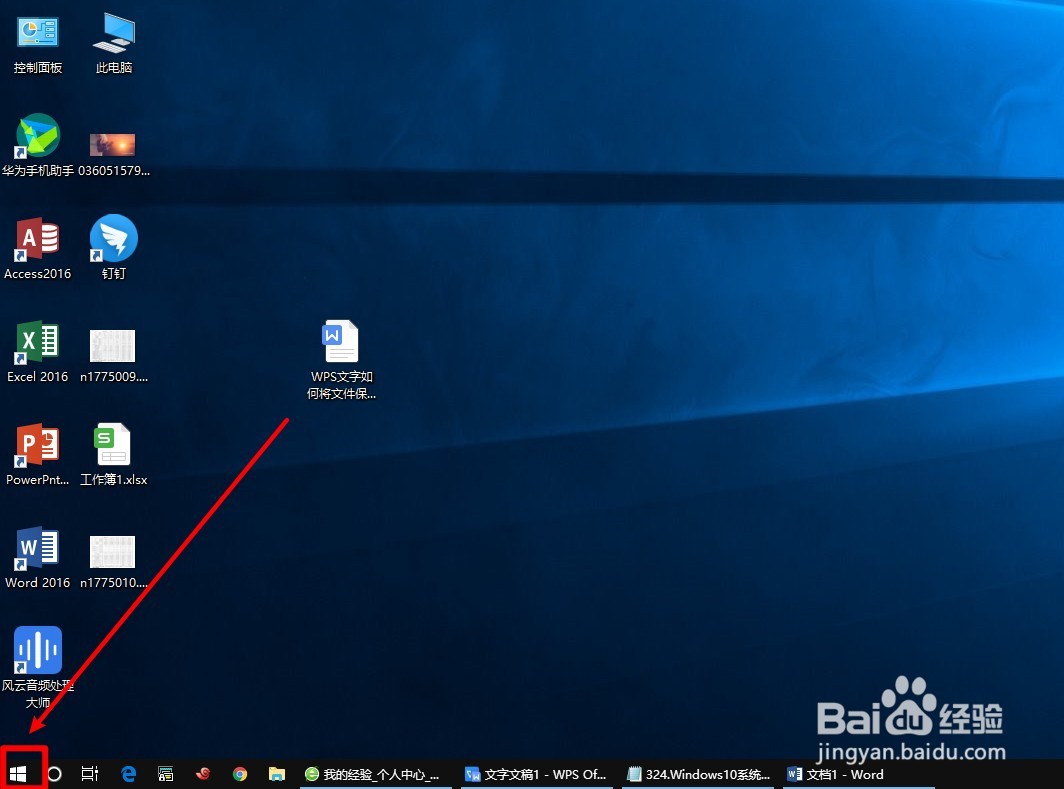
Task: Select the 此电脑 desktop icon
Action: 114,45
